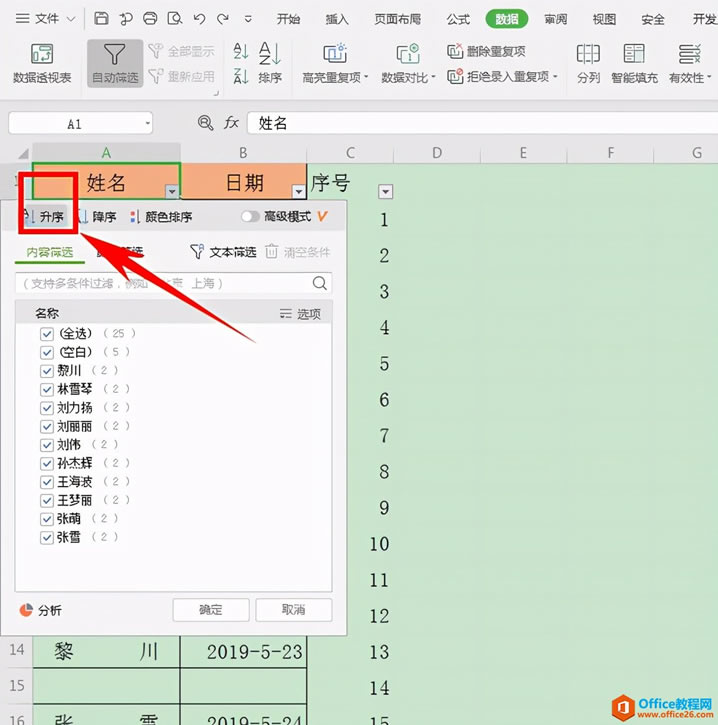Click the formula bar containing 姓名
Viewport: 718px width, 725px height.
point(482,123)
